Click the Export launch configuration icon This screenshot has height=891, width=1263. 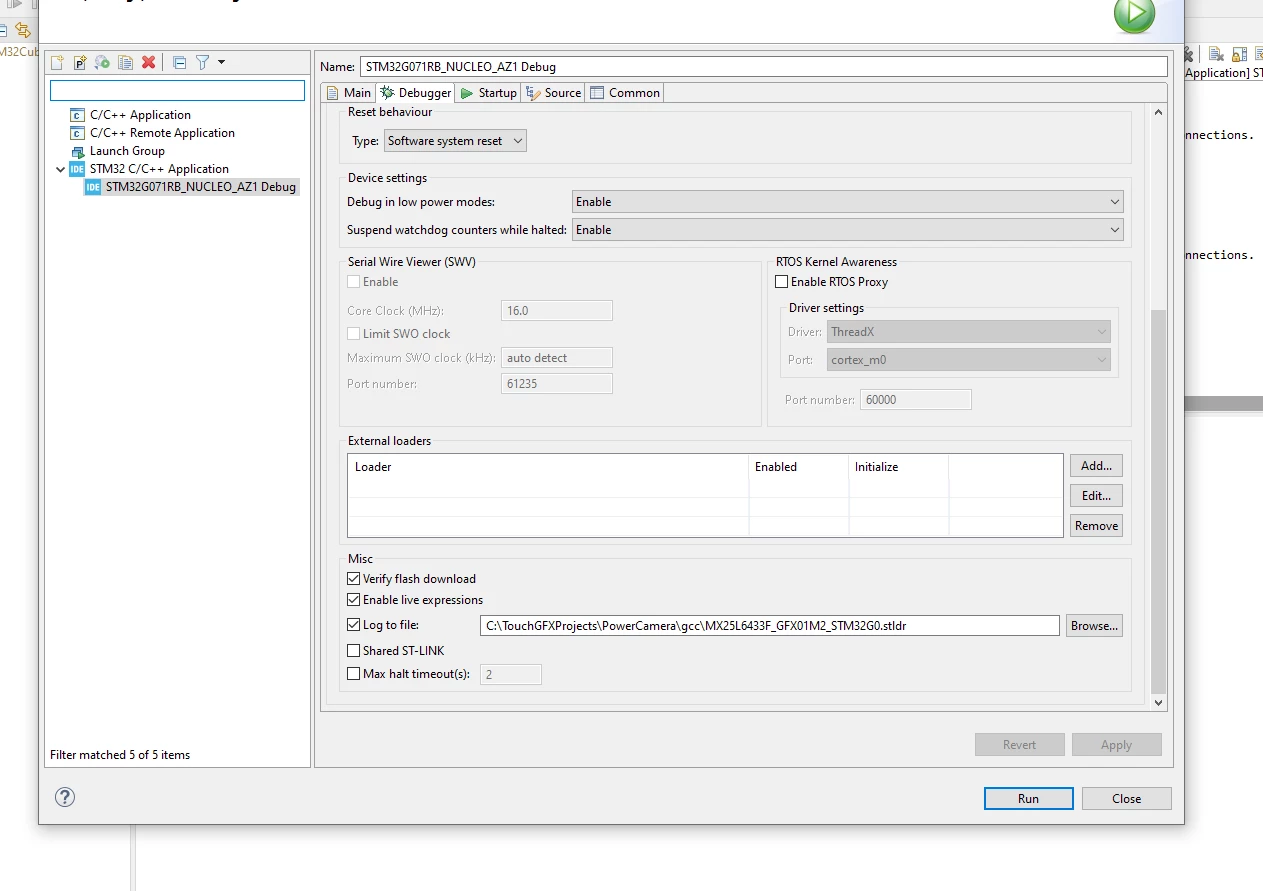(102, 62)
